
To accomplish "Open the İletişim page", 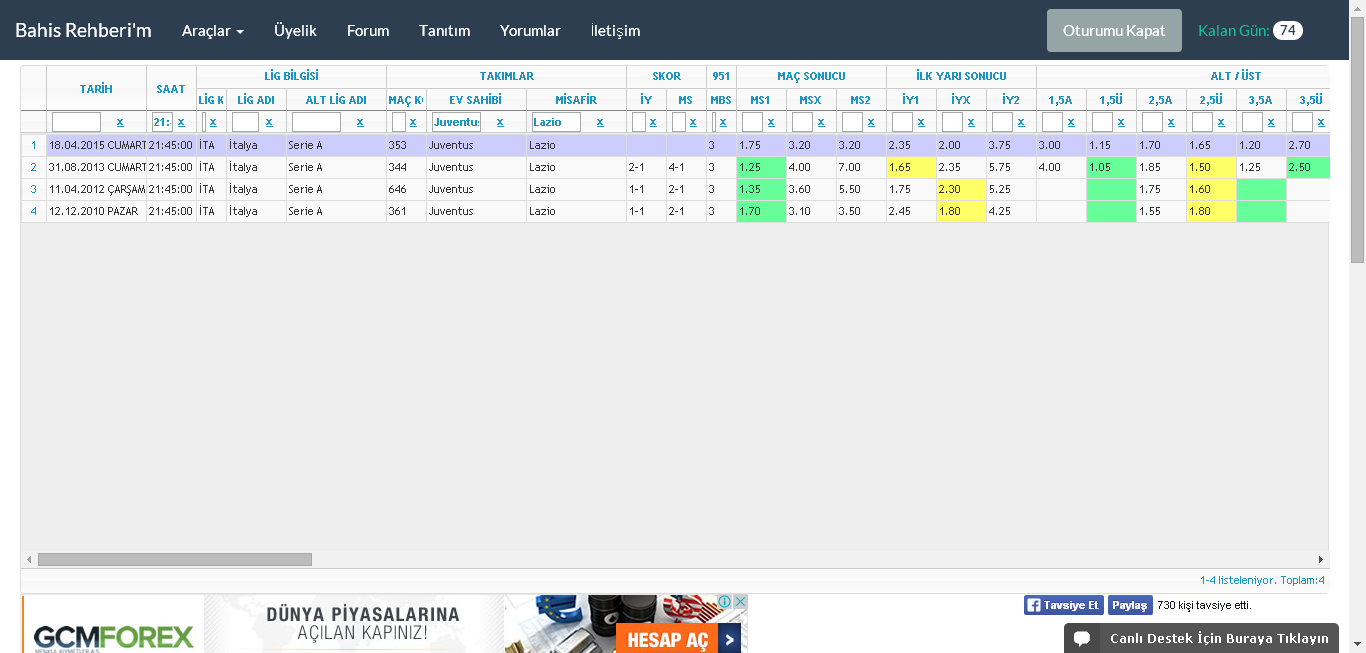I will coord(615,30).
